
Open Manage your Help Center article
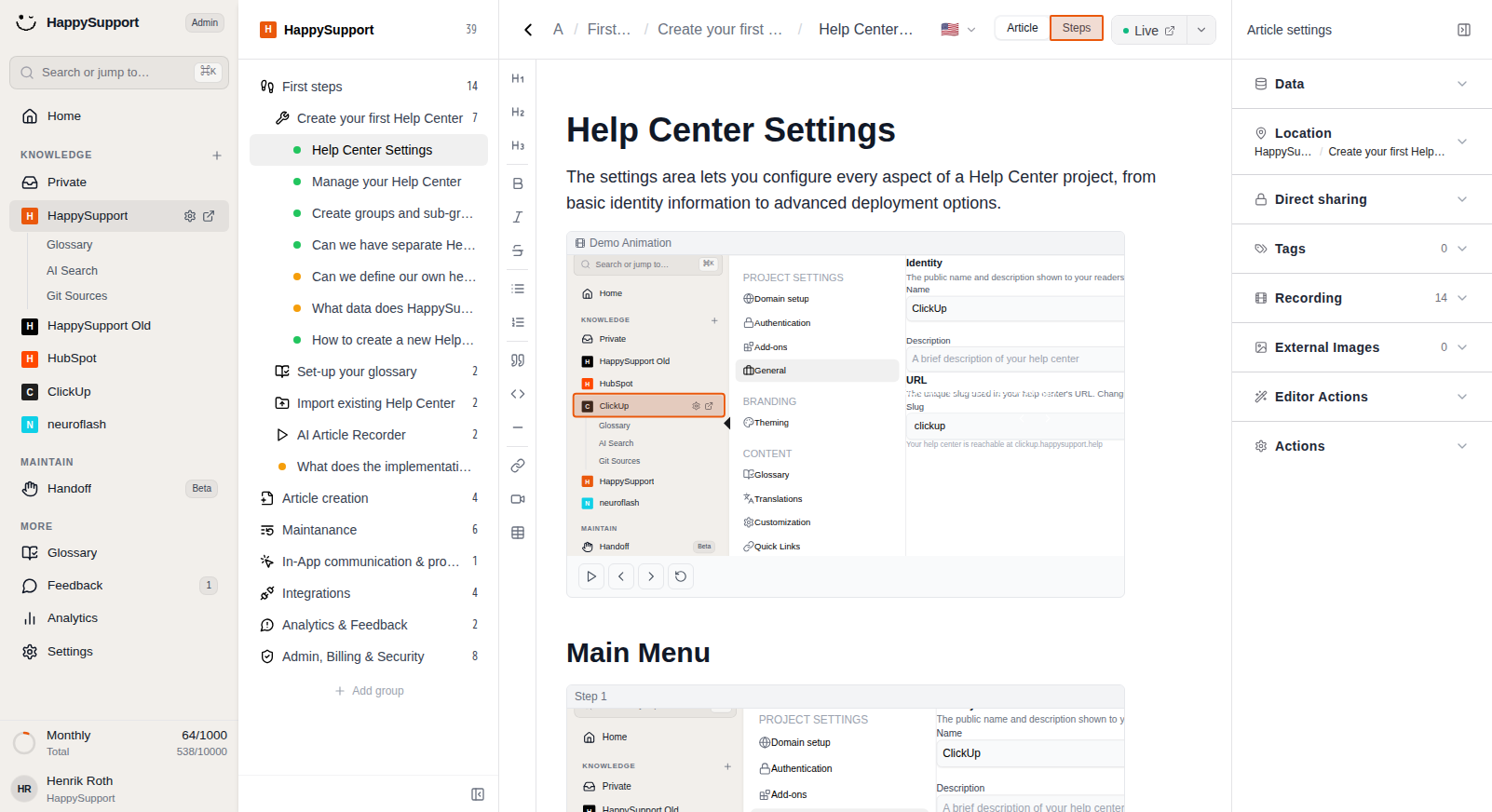[x=369, y=182]
